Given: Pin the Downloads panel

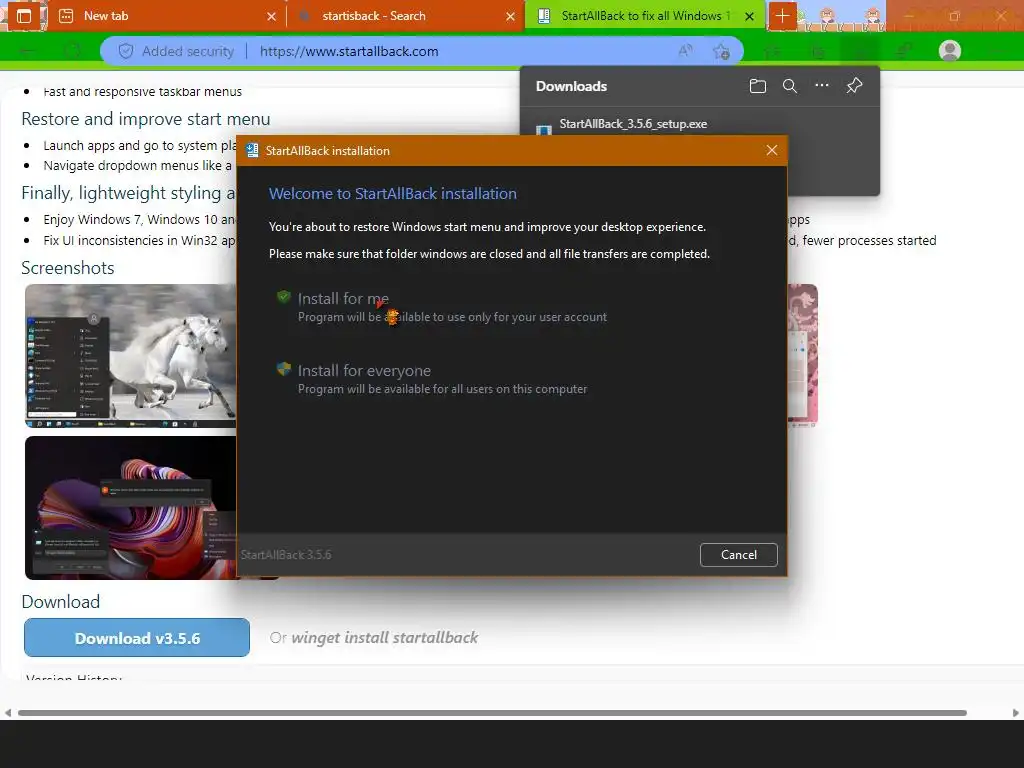Looking at the screenshot, I should (854, 86).
